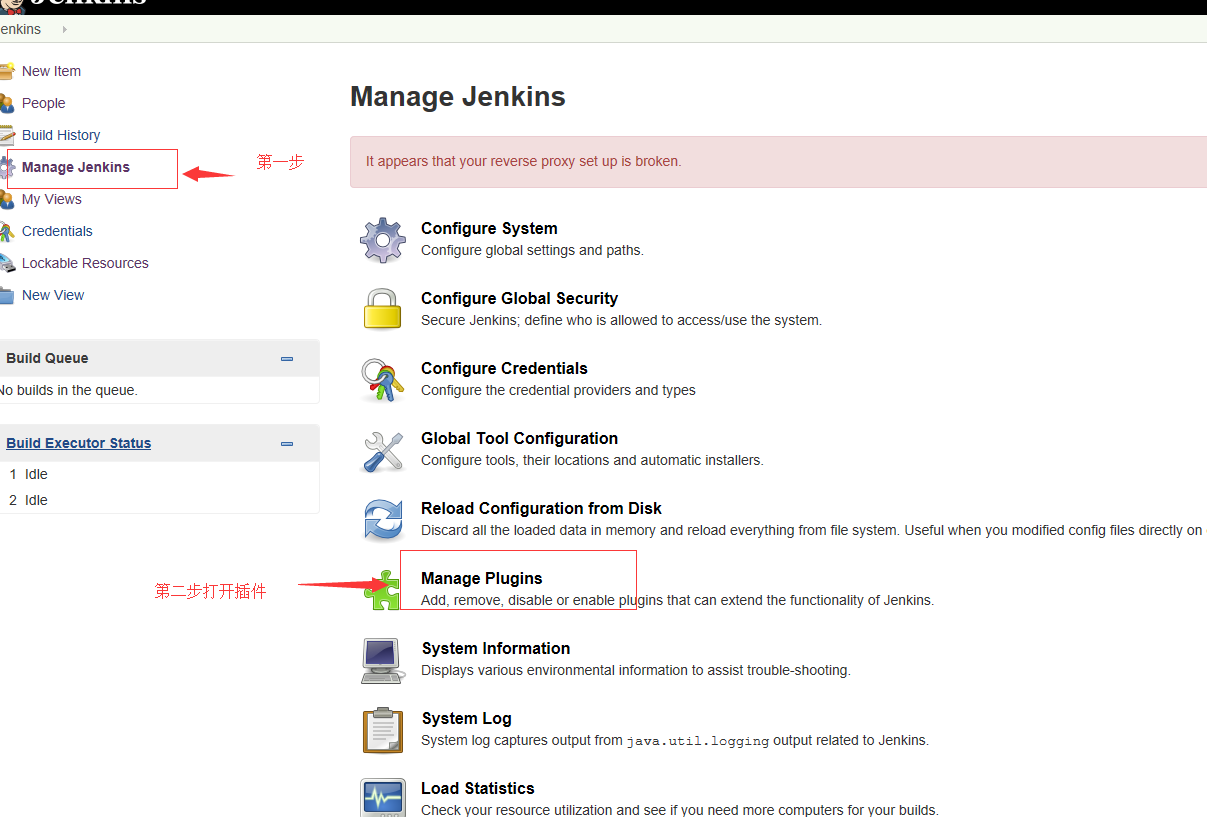1207x817 pixels.
Task: Click the System Information computer icon
Action: point(382,660)
